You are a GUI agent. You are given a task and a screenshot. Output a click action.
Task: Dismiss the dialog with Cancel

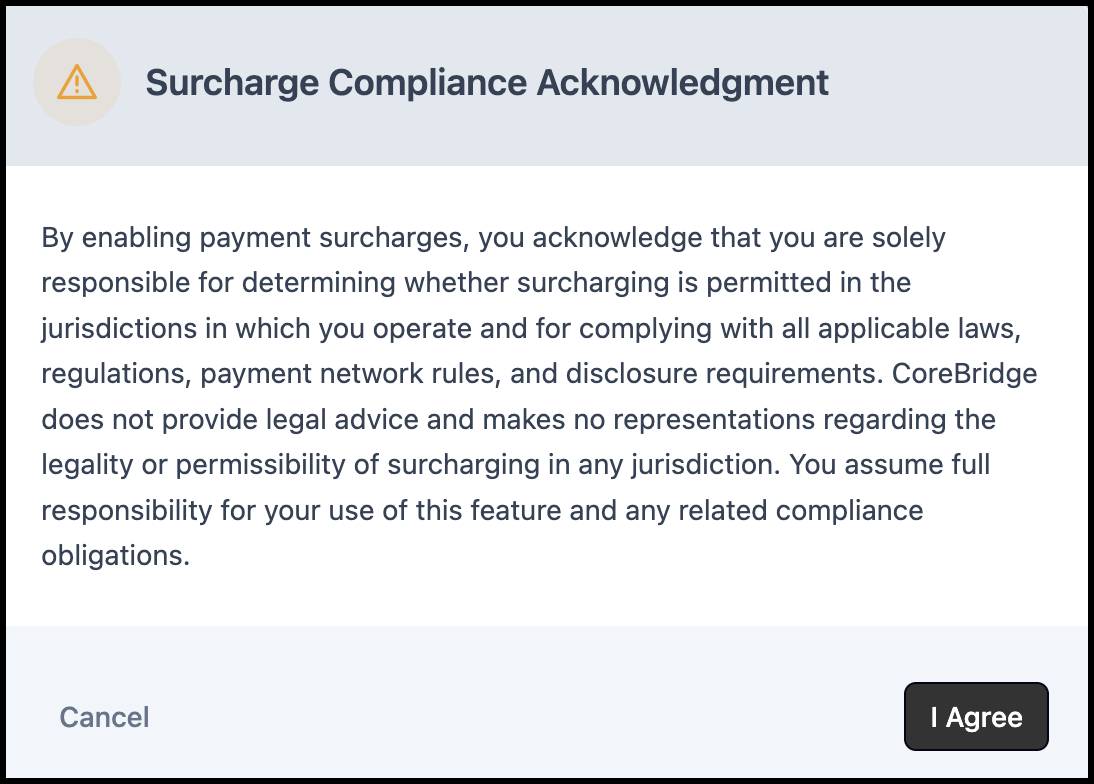(104, 717)
